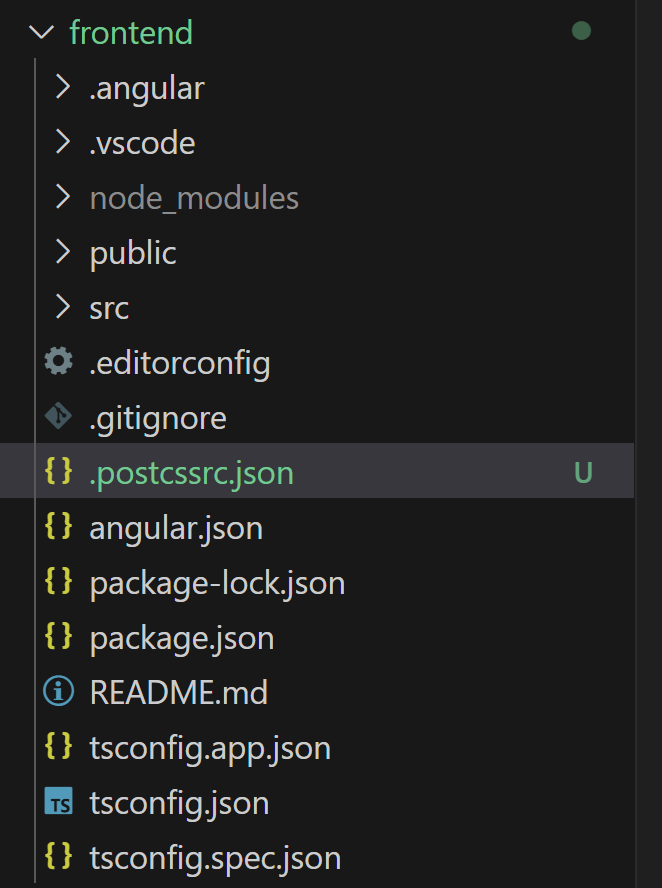Click the git icon beside .gitignore
Screen dimensions: 662x888
(59, 417)
